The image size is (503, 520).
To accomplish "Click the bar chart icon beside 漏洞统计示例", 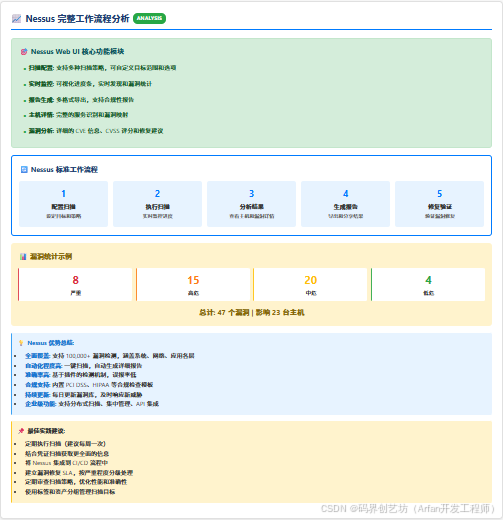I will pos(23,257).
